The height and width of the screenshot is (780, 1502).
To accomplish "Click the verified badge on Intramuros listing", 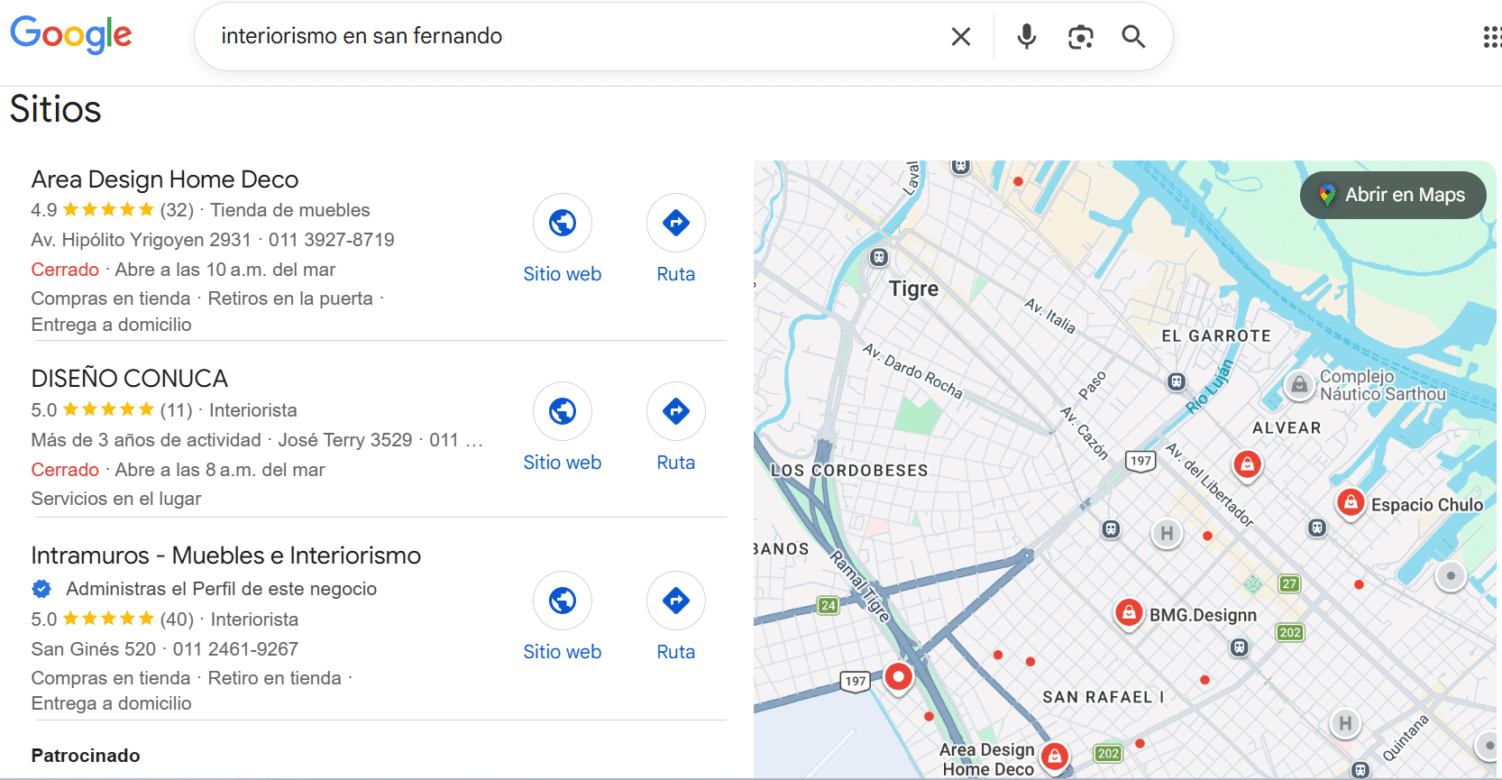I will coord(41,589).
